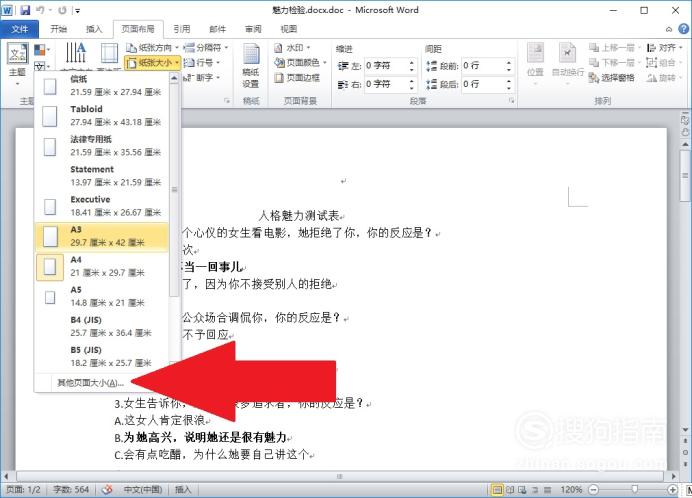Screen dimensions: 692x498
Task: Open theme colors icon beside 主题
Action: [x=41, y=50]
